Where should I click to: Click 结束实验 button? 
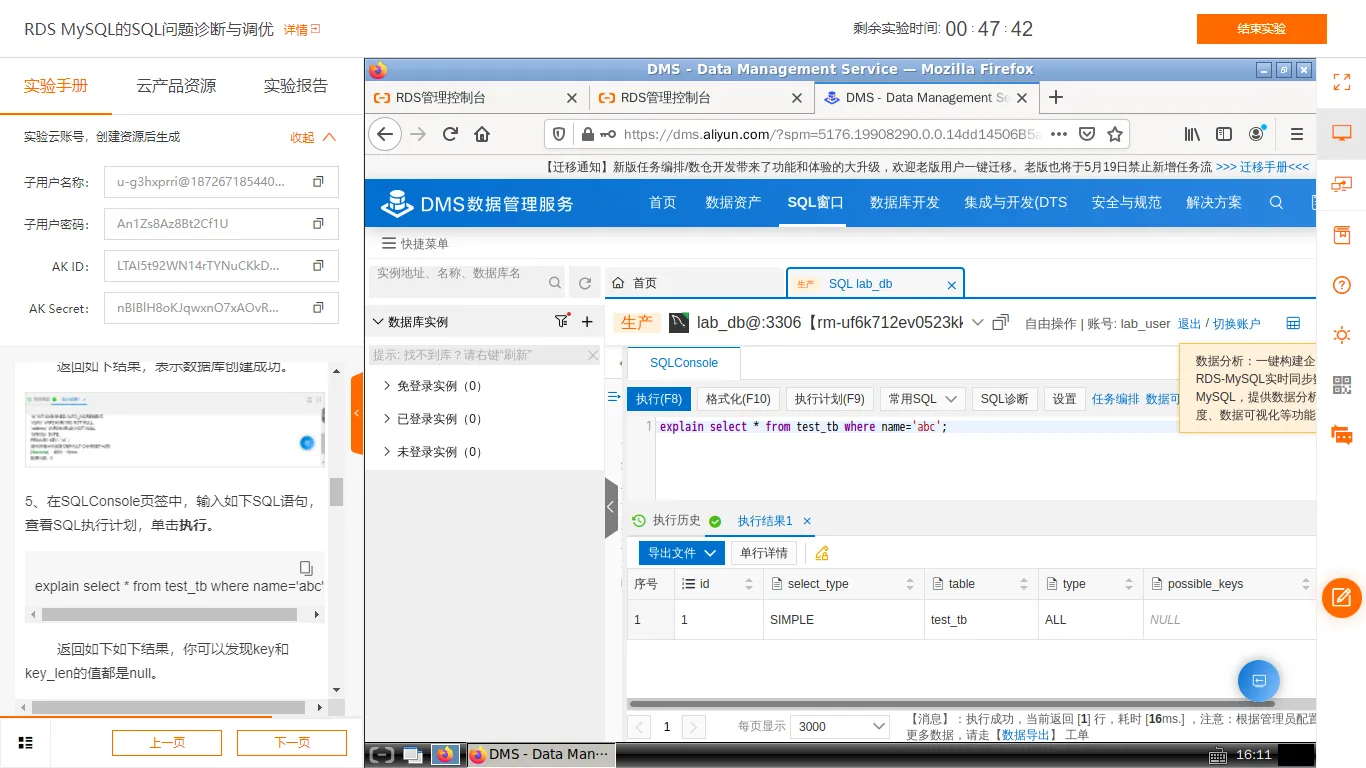click(x=1262, y=29)
